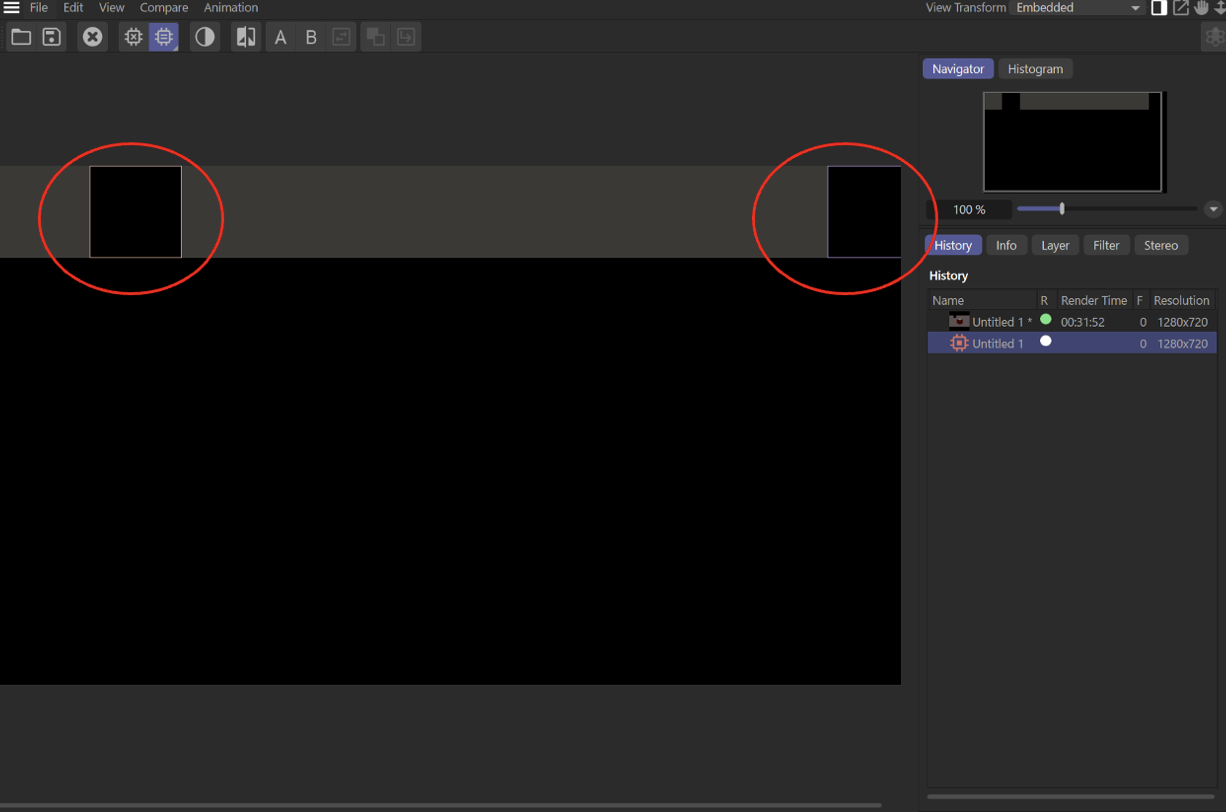Set the image as B
Viewport: 1226px width, 812px height.
click(311, 38)
